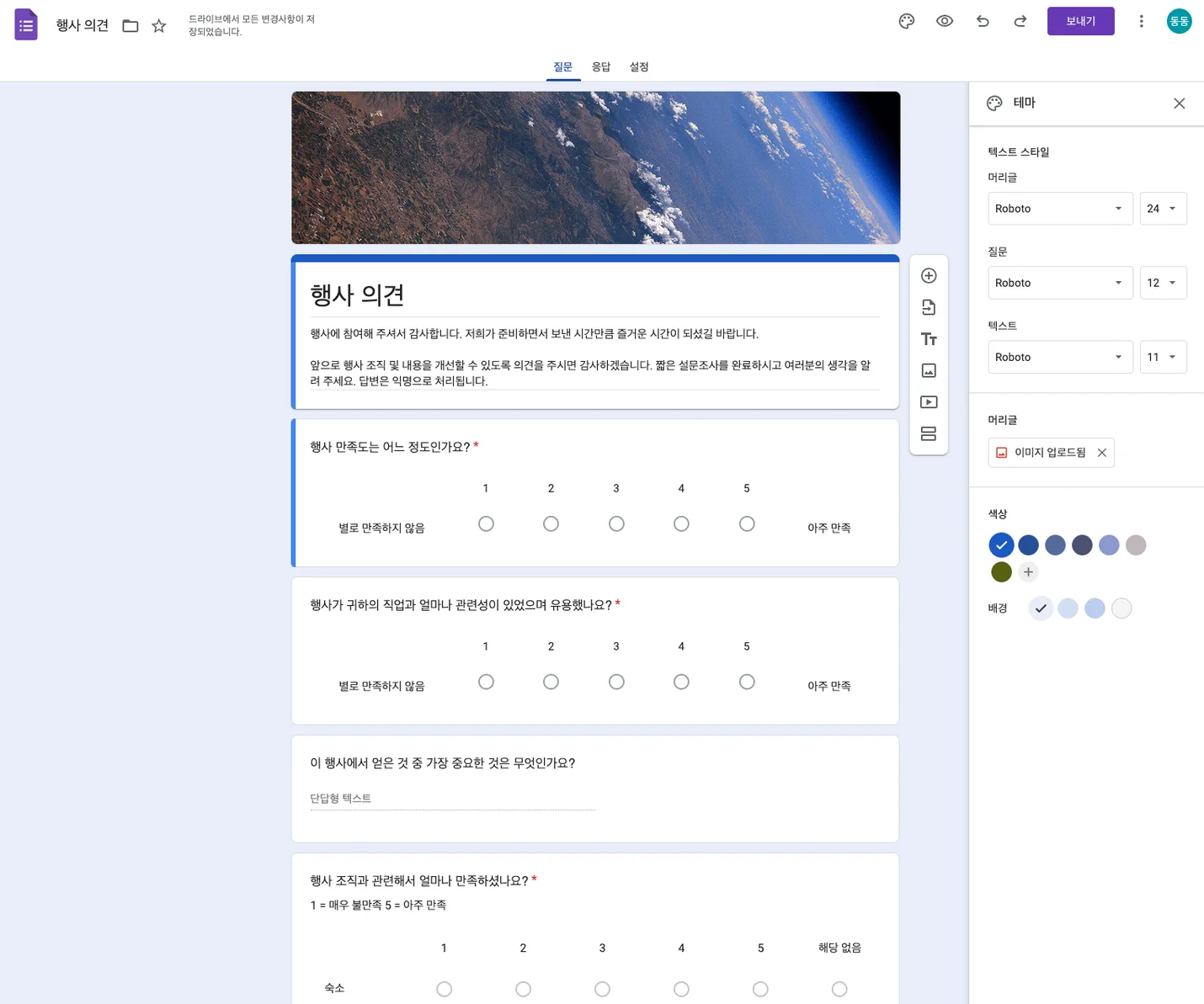Viewport: 1204px width, 1004px height.
Task: Switch to the 설정 tab
Action: point(639,67)
